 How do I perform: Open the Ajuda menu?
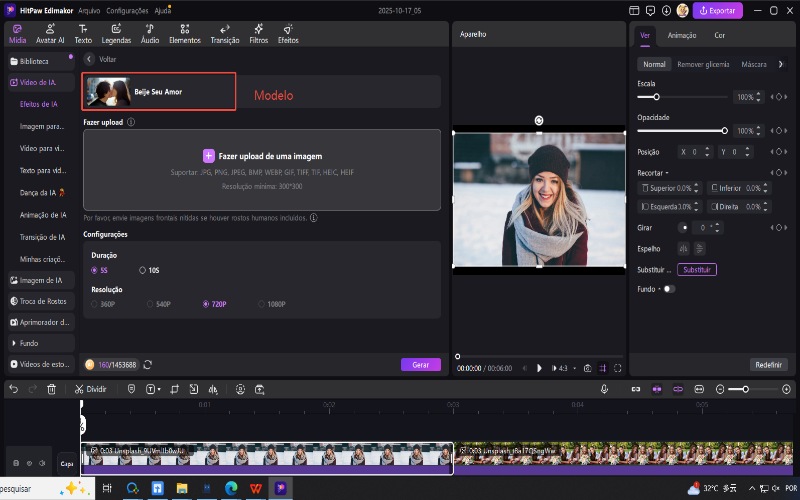(162, 10)
